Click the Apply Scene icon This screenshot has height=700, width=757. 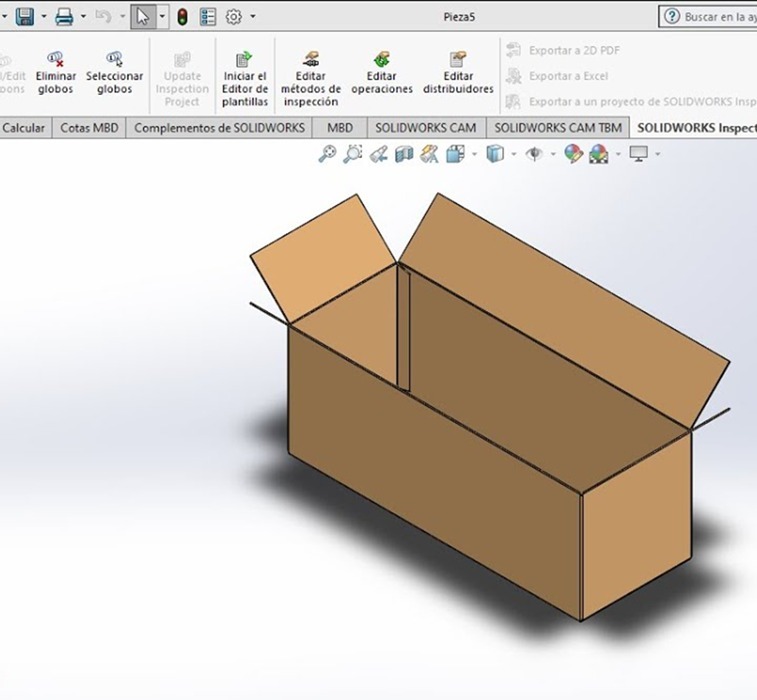pos(599,153)
